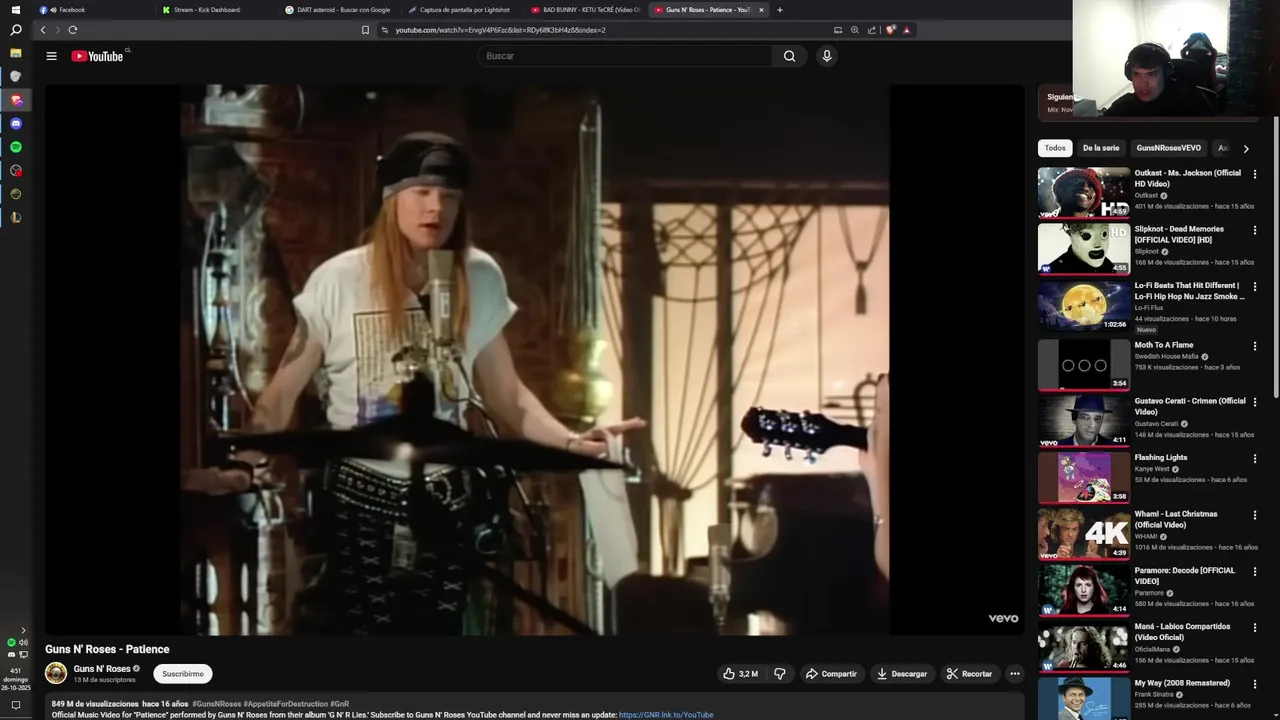Click the YouTube Buscar search field
Image resolution: width=1280 pixels, height=720 pixels.
tap(625, 56)
